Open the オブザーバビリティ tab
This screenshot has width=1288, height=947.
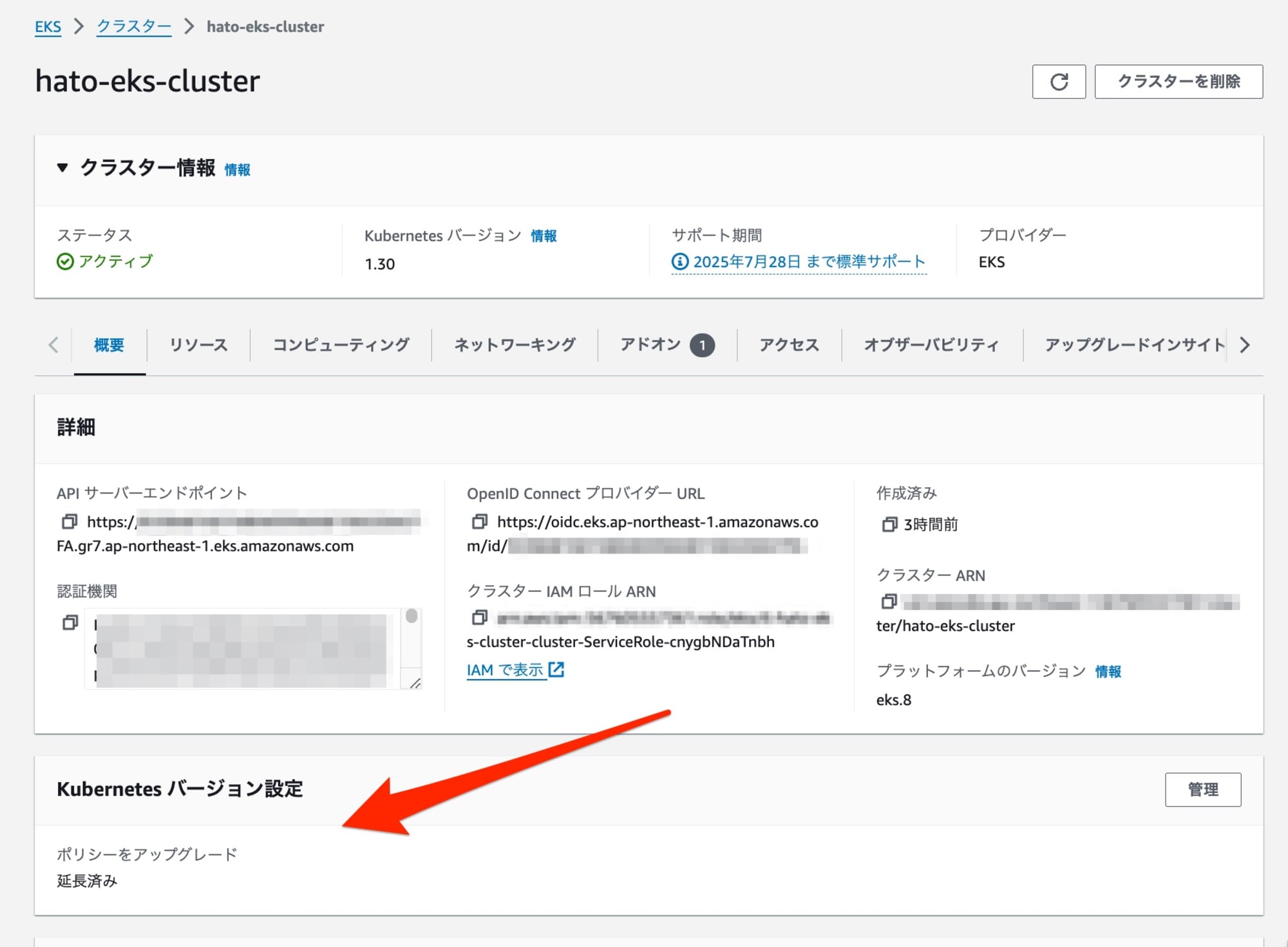931,345
